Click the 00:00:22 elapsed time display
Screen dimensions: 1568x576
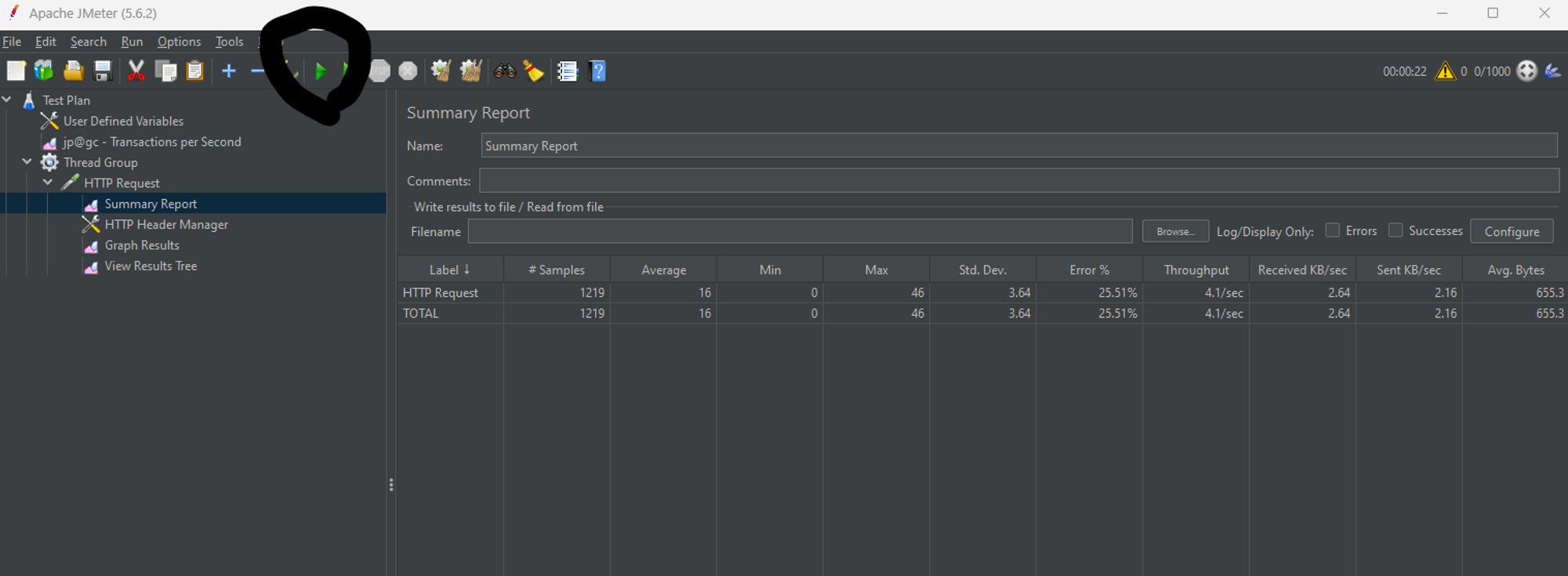click(x=1405, y=71)
